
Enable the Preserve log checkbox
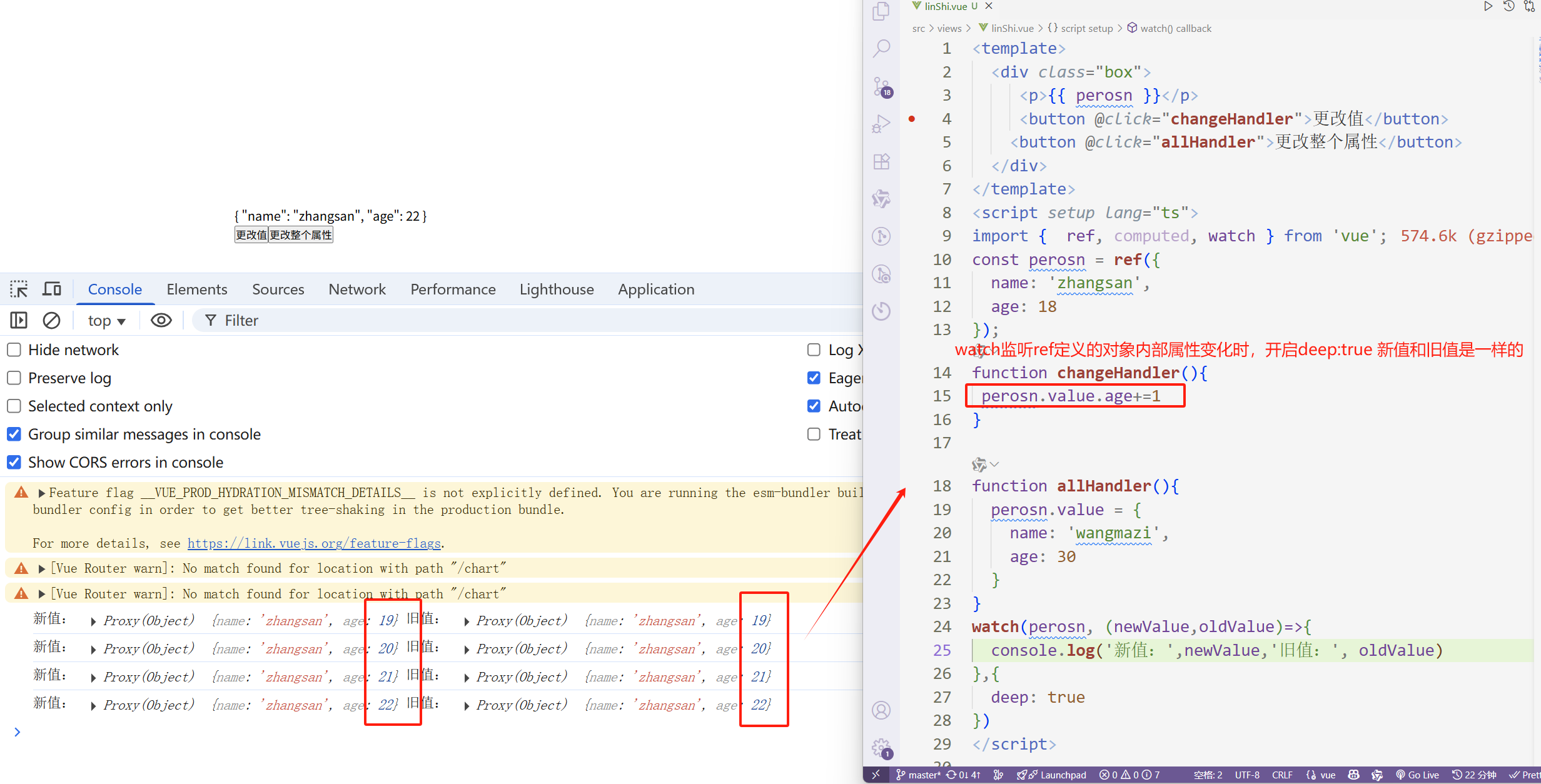point(14,378)
